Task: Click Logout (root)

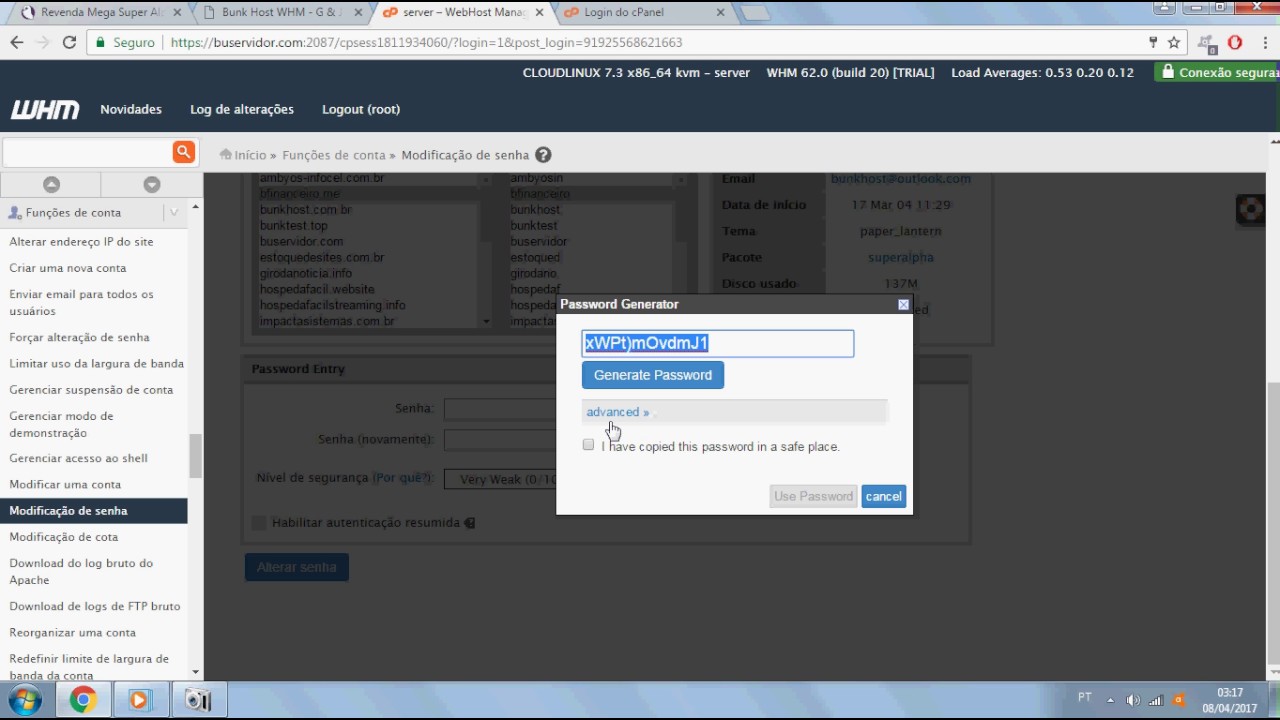Action: 361,109
